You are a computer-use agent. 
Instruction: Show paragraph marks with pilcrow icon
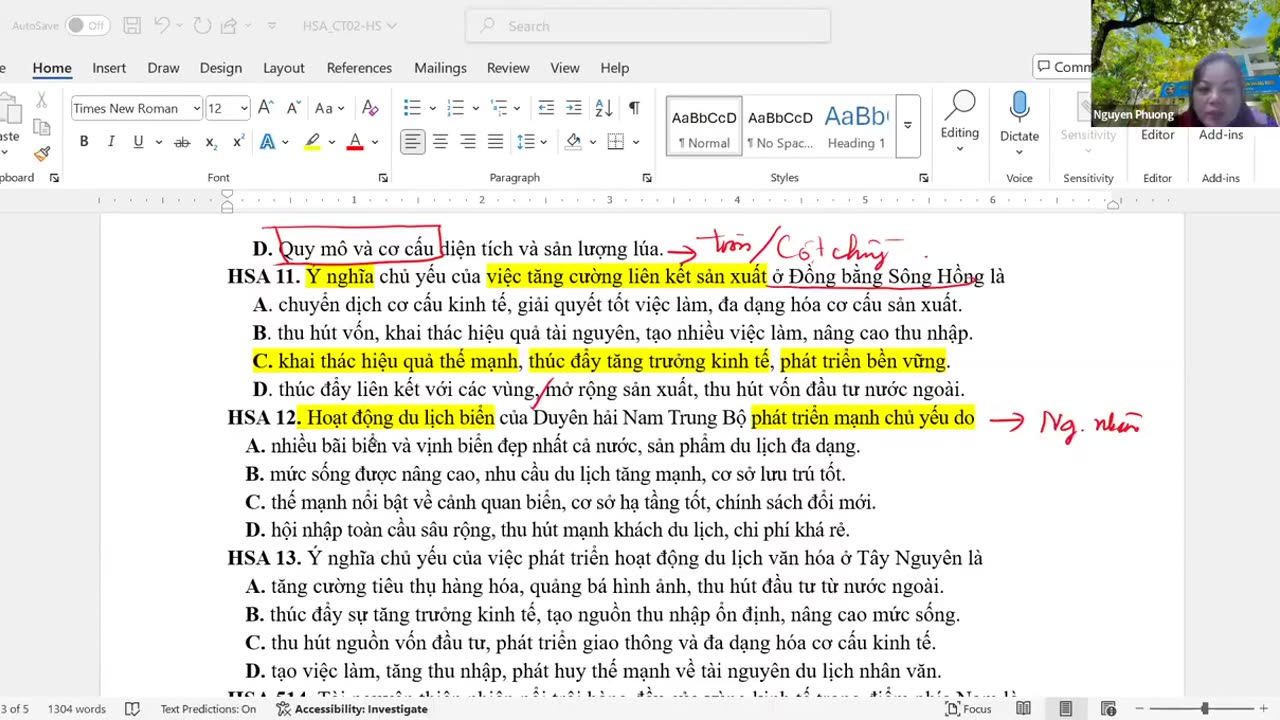click(x=634, y=108)
